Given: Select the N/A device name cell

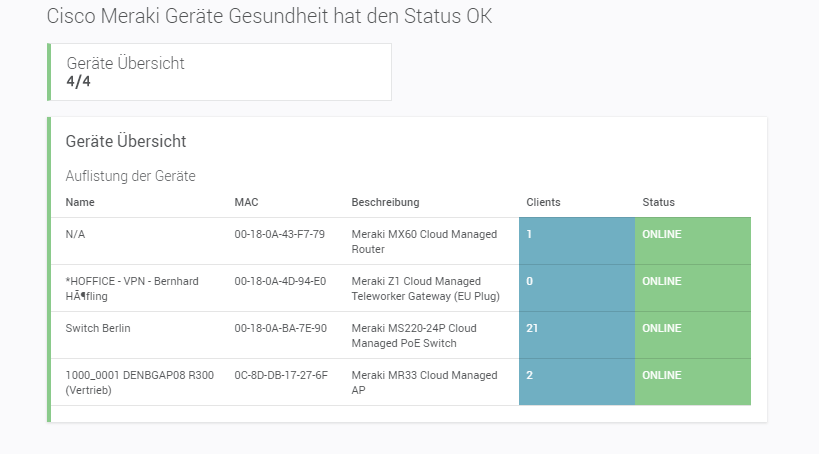Looking at the screenshot, I should click(x=76, y=234).
